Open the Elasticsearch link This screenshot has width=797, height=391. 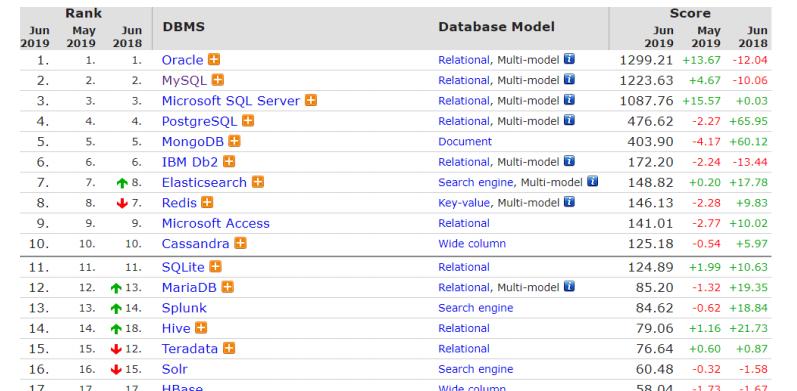coord(204,183)
